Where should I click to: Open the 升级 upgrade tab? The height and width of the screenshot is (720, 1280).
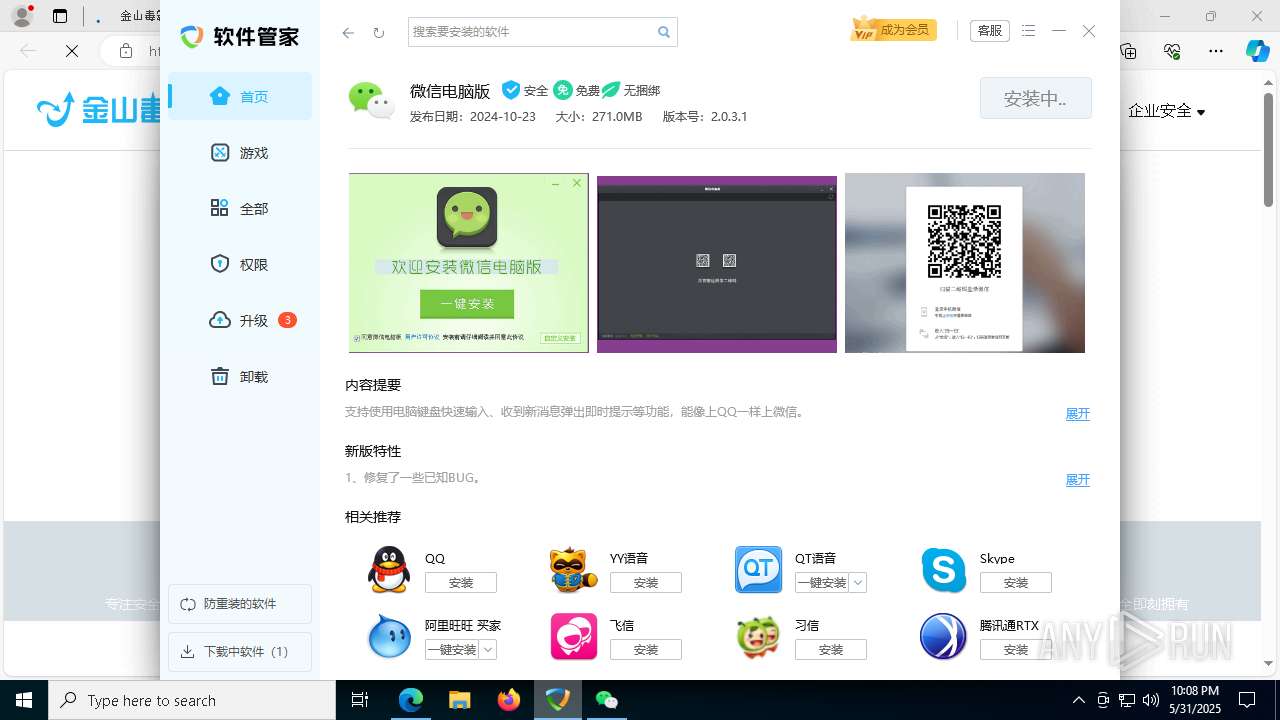[240, 321]
